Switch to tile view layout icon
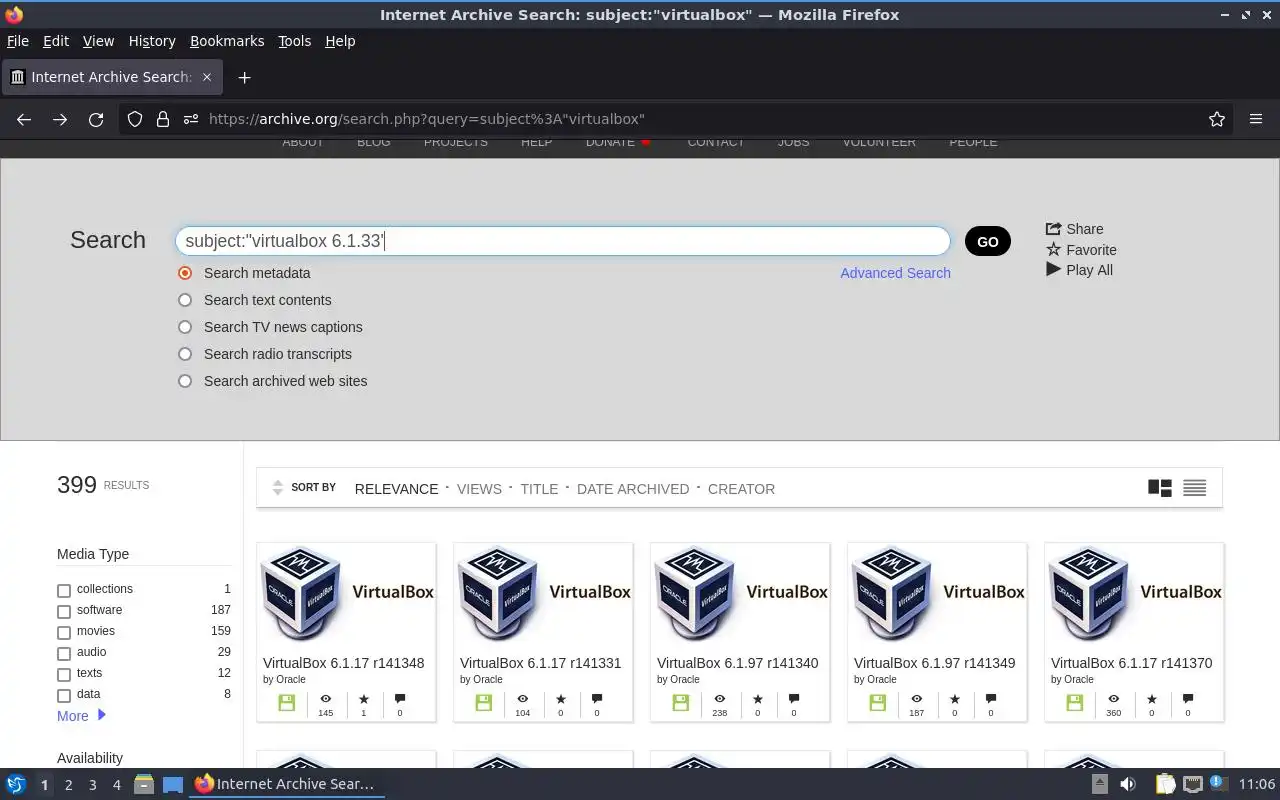 click(x=1160, y=488)
